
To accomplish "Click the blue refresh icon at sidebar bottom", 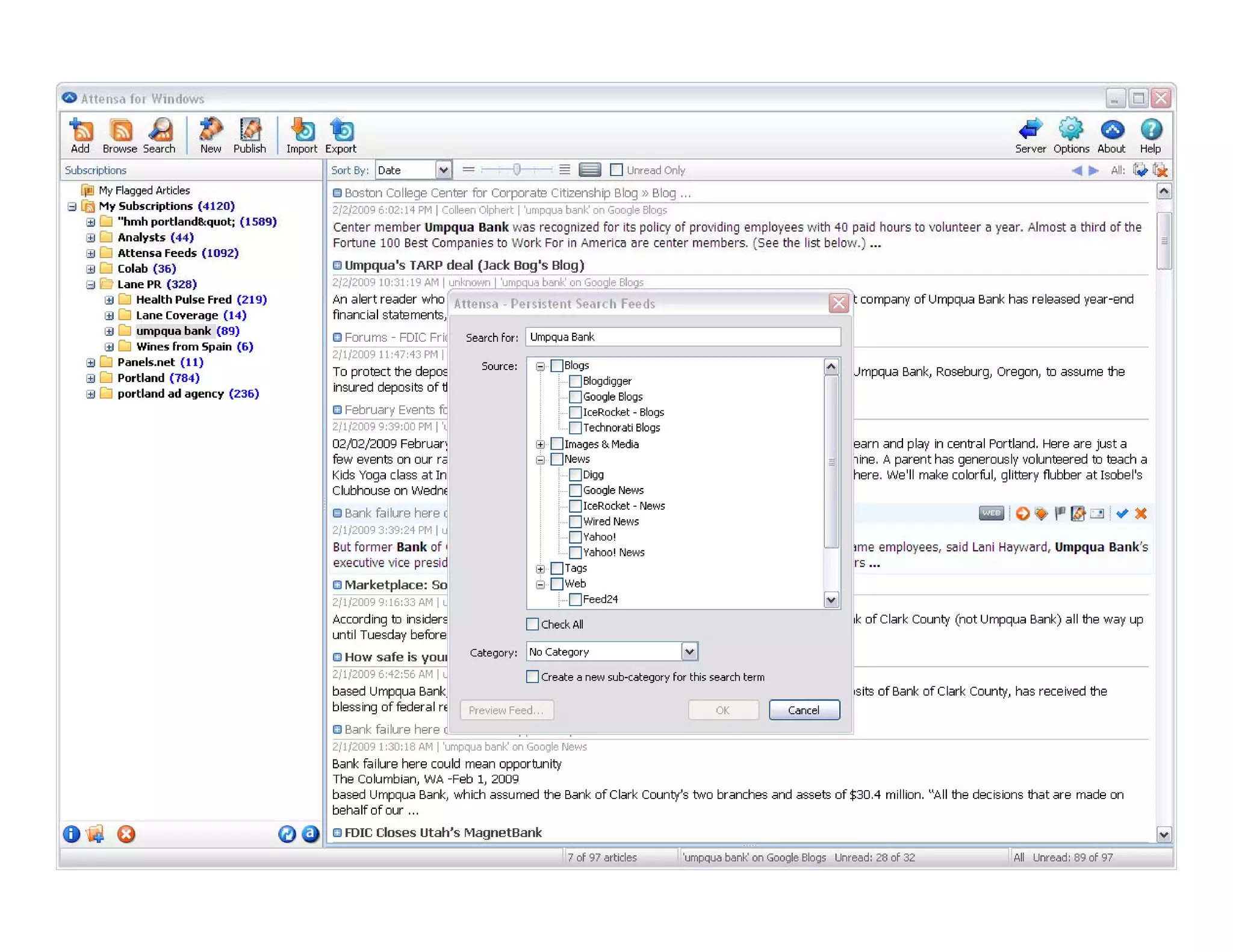I will pos(287,833).
